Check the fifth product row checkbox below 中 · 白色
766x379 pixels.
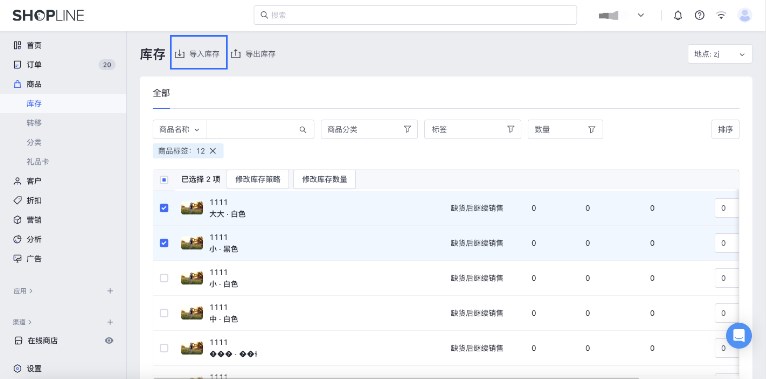pyautogui.click(x=164, y=348)
